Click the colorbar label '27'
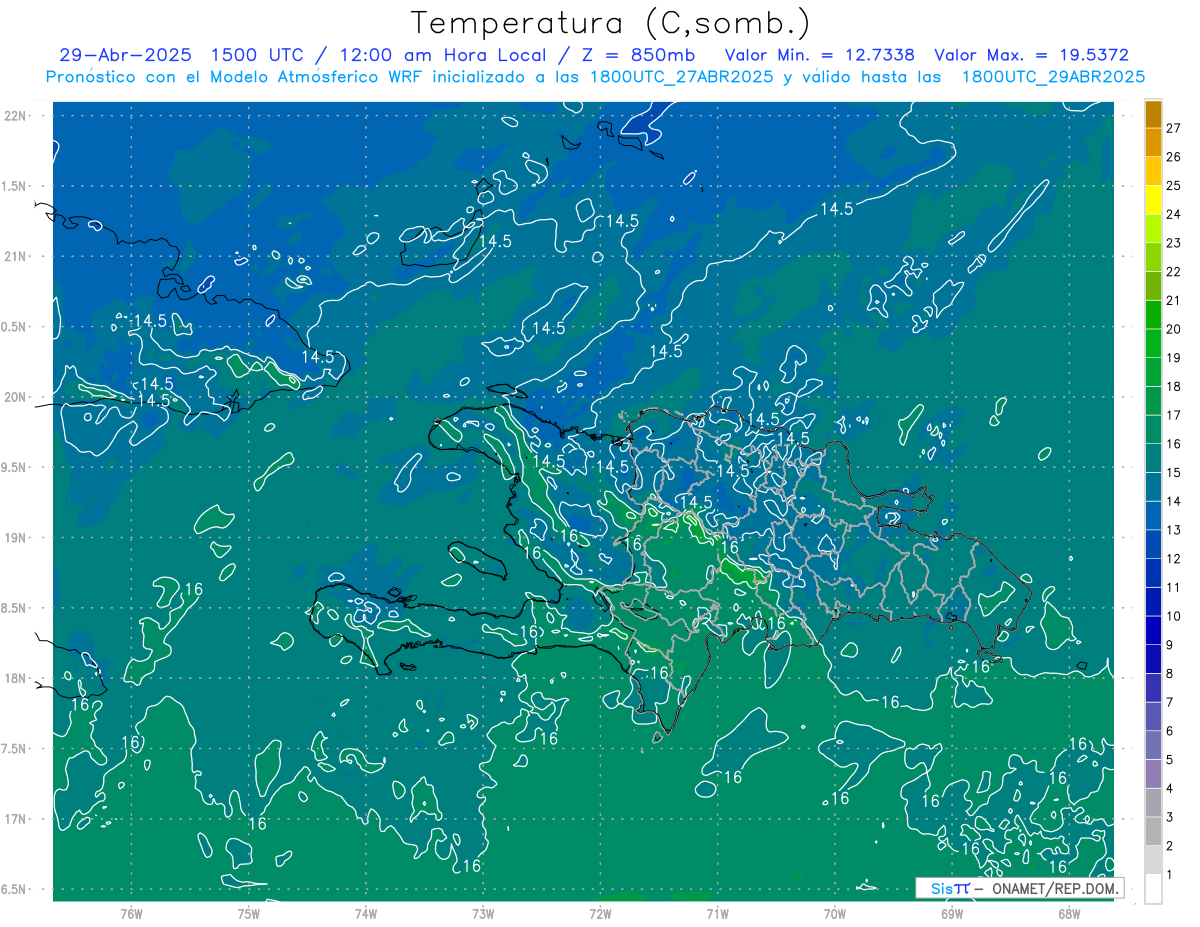The height and width of the screenshot is (927, 1200). point(1174,128)
